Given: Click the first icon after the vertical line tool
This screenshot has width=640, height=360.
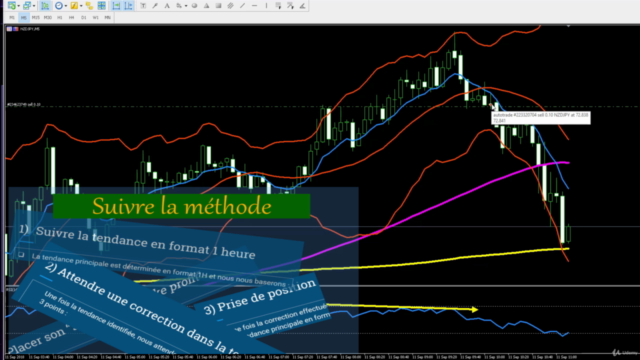Looking at the screenshot, I should click(x=278, y=6).
